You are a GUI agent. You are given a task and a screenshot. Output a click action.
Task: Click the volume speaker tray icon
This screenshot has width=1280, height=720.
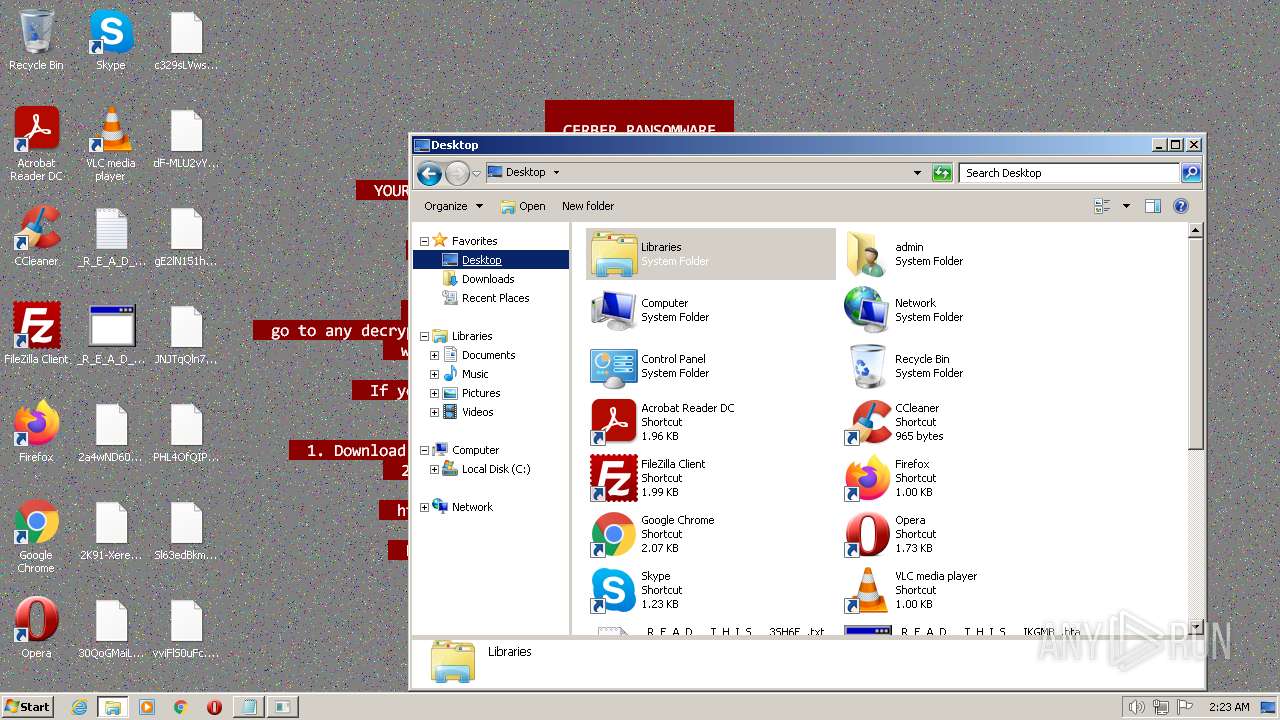1137,707
